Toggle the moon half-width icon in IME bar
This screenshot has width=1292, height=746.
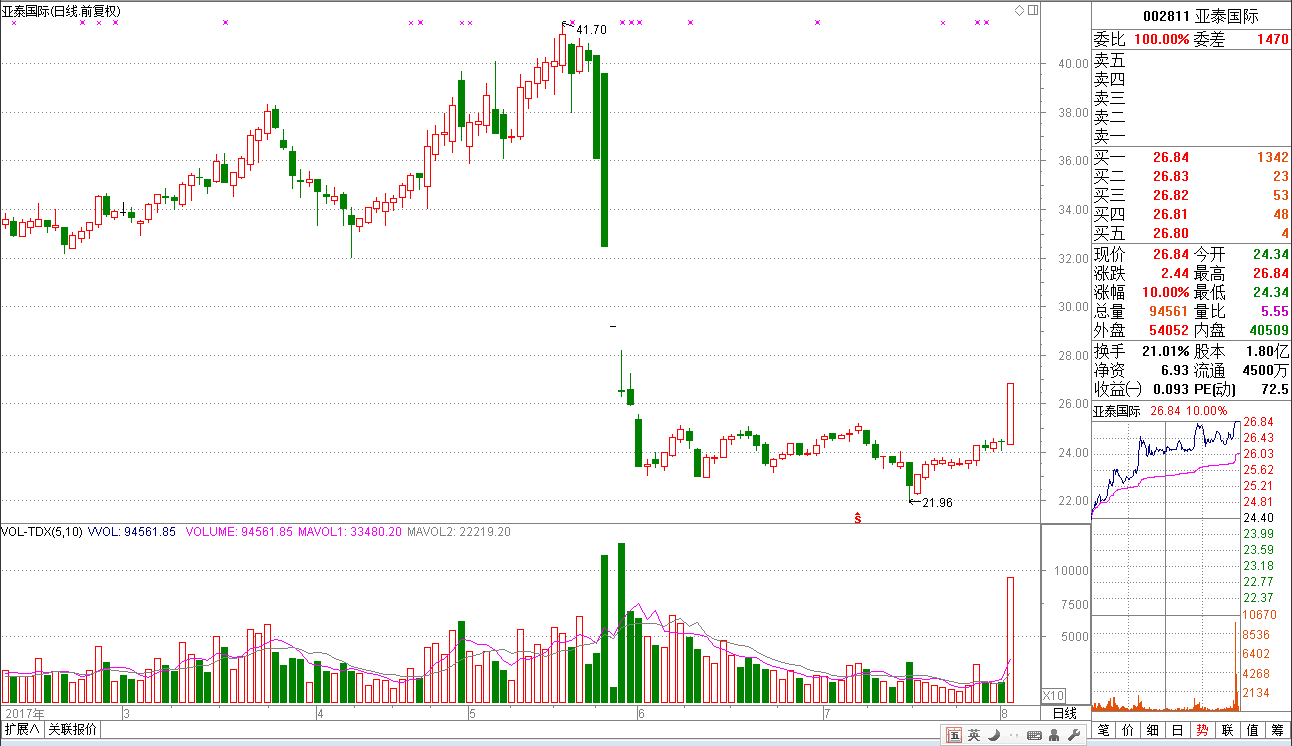[994, 736]
